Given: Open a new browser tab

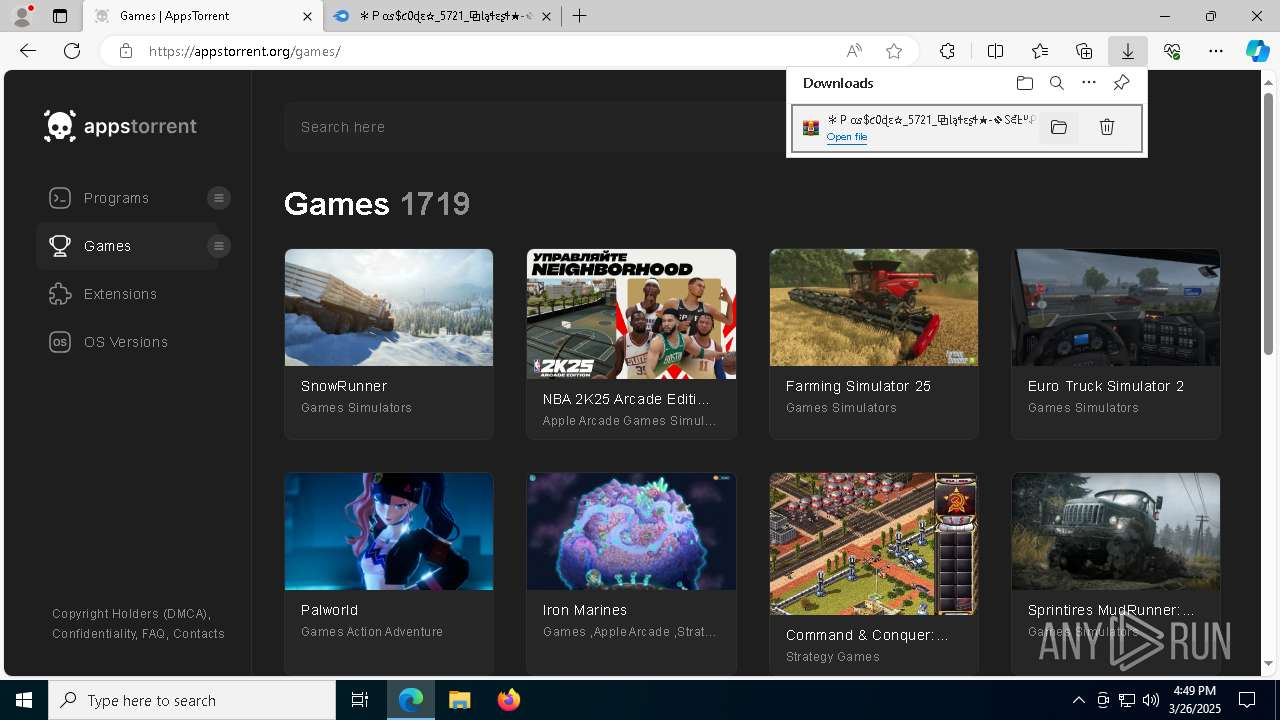Looking at the screenshot, I should [x=580, y=16].
